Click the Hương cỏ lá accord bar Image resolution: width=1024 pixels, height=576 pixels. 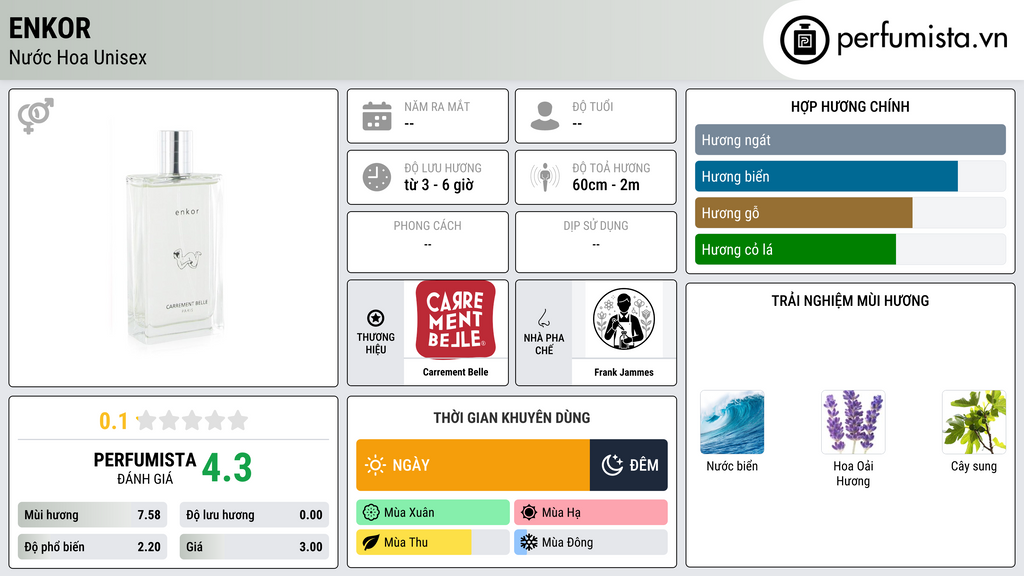pos(850,249)
